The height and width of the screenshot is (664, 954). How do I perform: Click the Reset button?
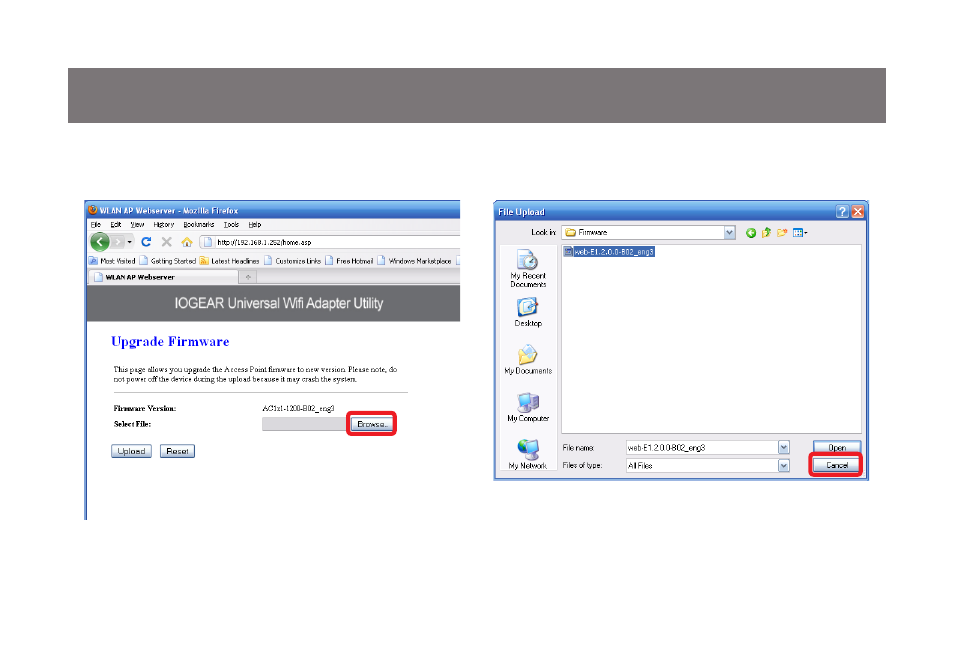click(x=178, y=451)
